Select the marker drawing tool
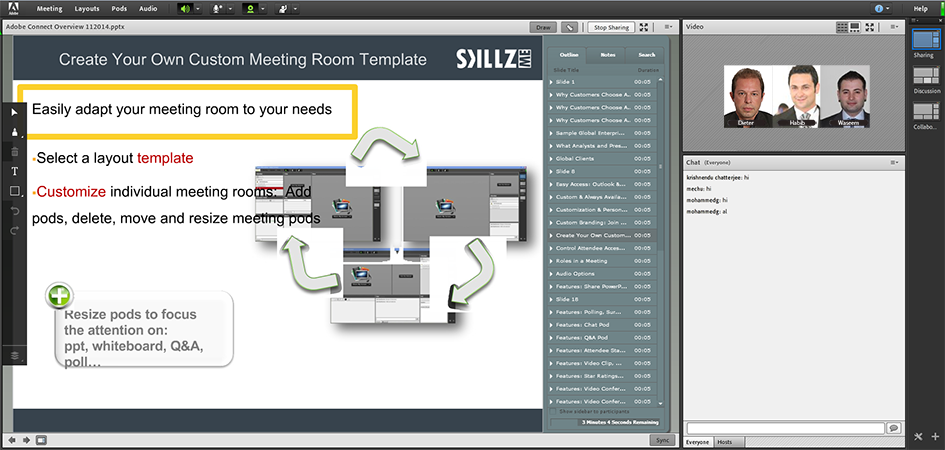The image size is (945, 450). click(14, 132)
